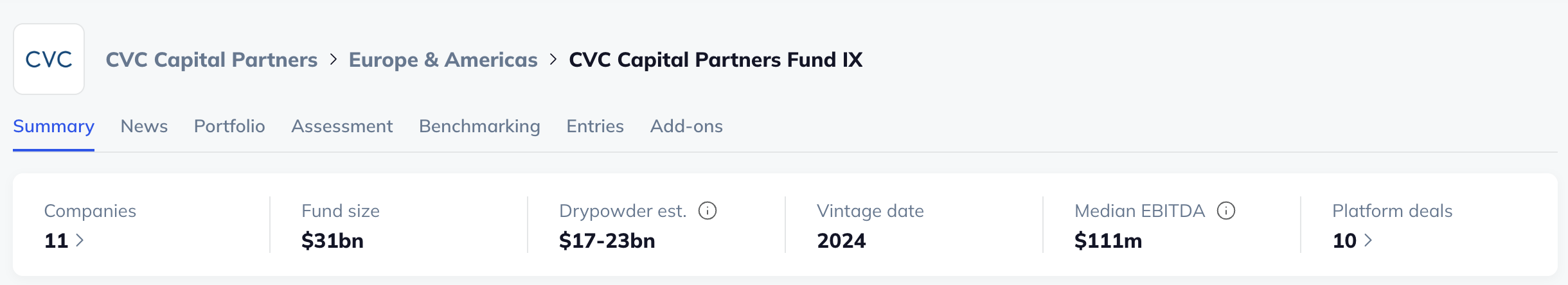Navigate to Europe & Americas breadcrumb
The image size is (1568, 285).
tap(443, 60)
